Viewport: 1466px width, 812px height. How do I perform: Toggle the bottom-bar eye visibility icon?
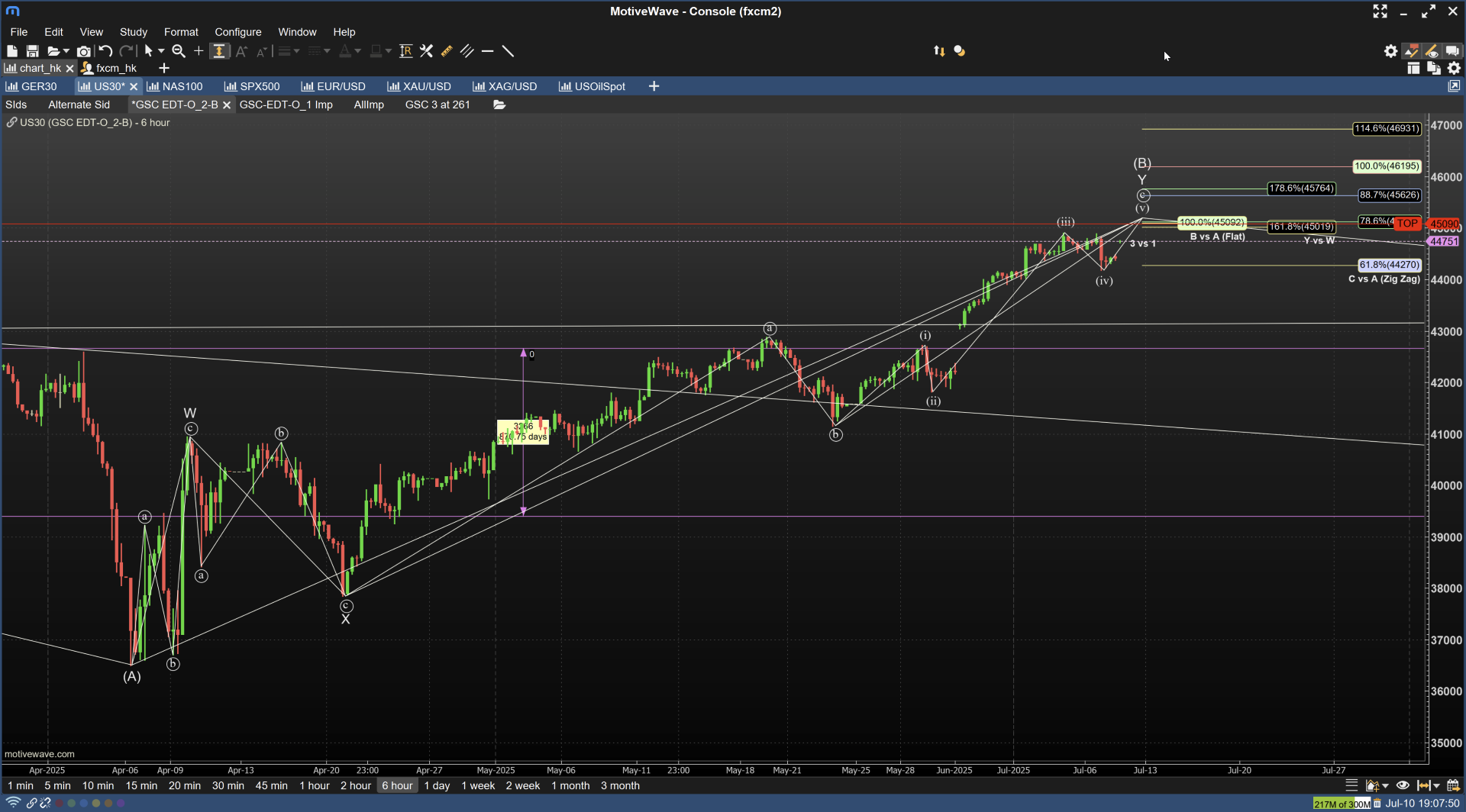tap(1403, 785)
